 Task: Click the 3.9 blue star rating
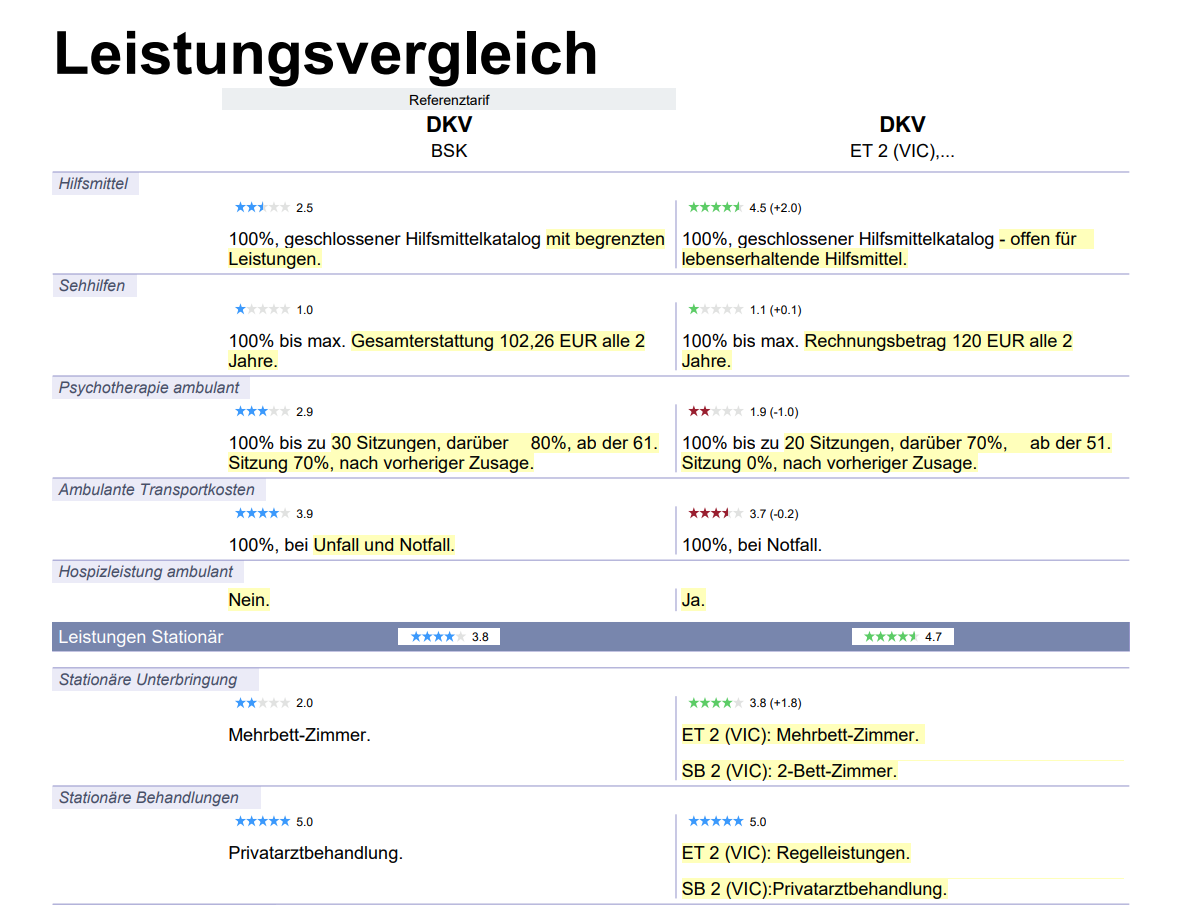pyautogui.click(x=273, y=513)
